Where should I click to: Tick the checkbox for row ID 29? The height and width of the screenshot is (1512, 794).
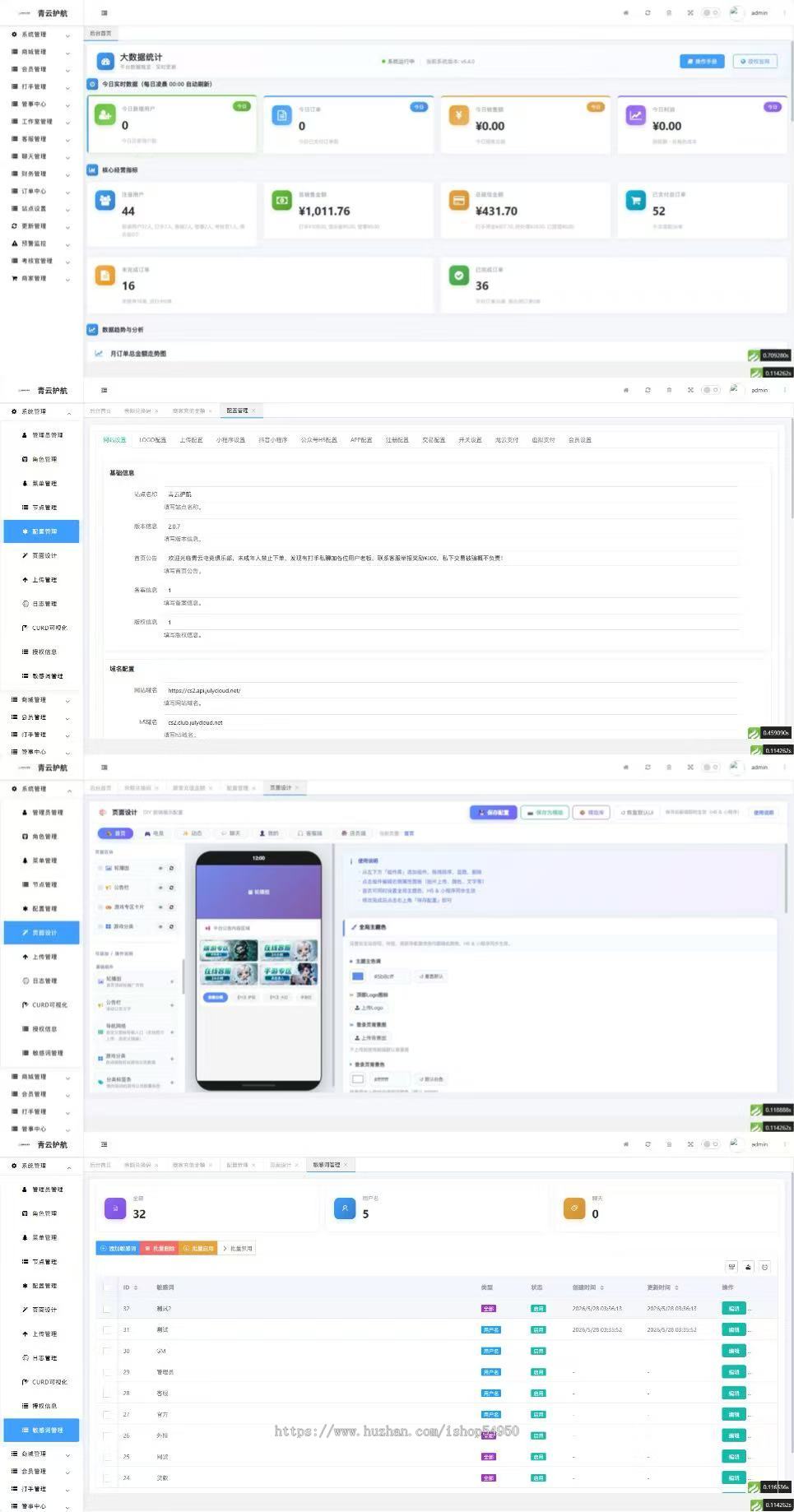pos(107,1372)
